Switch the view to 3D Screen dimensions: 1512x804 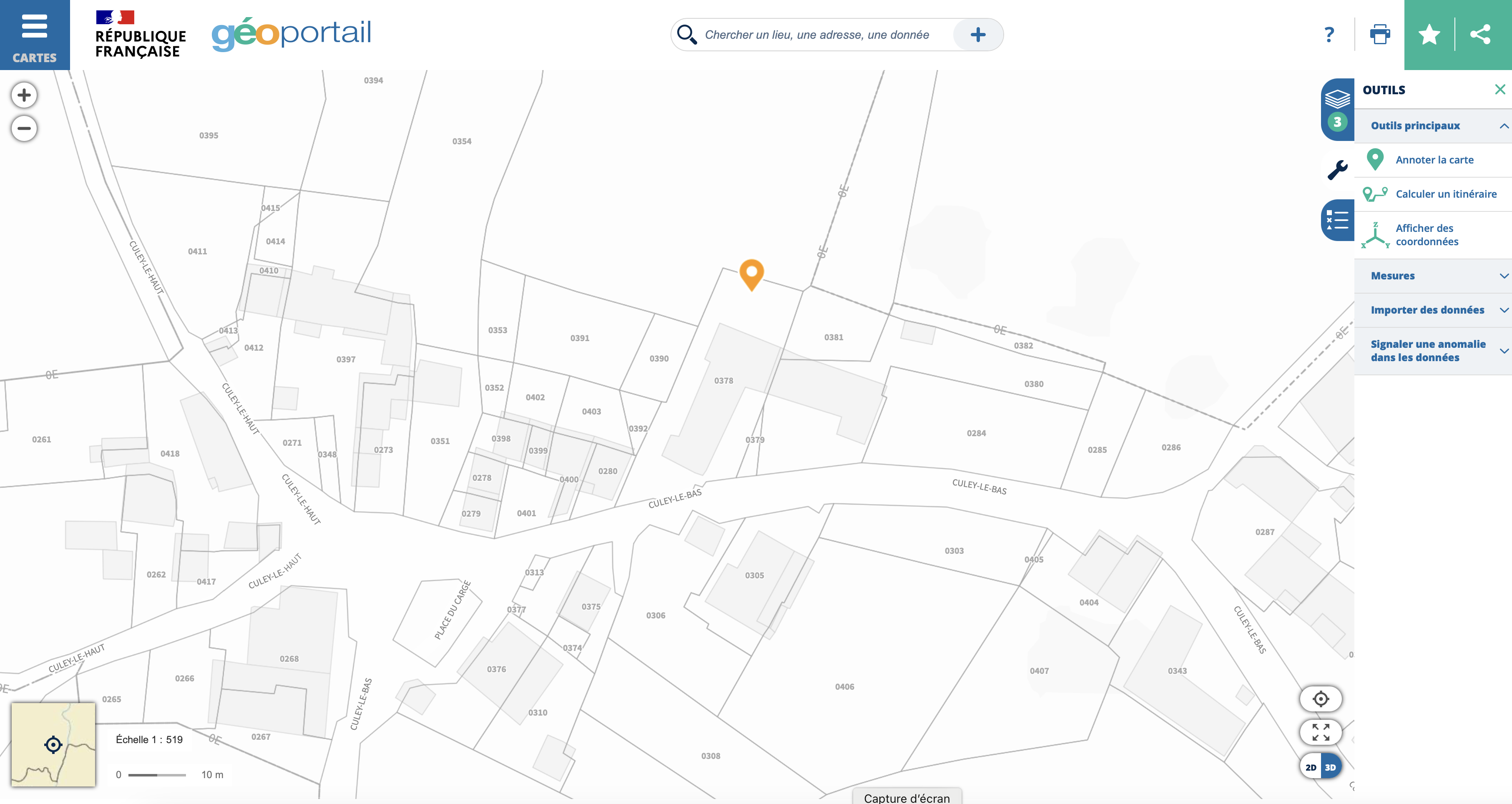[x=1331, y=767]
